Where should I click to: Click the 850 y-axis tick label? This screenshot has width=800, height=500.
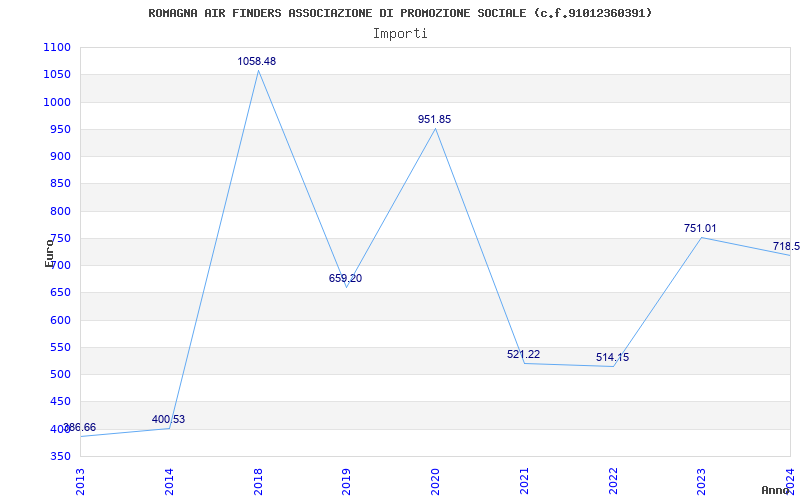pyautogui.click(x=61, y=184)
